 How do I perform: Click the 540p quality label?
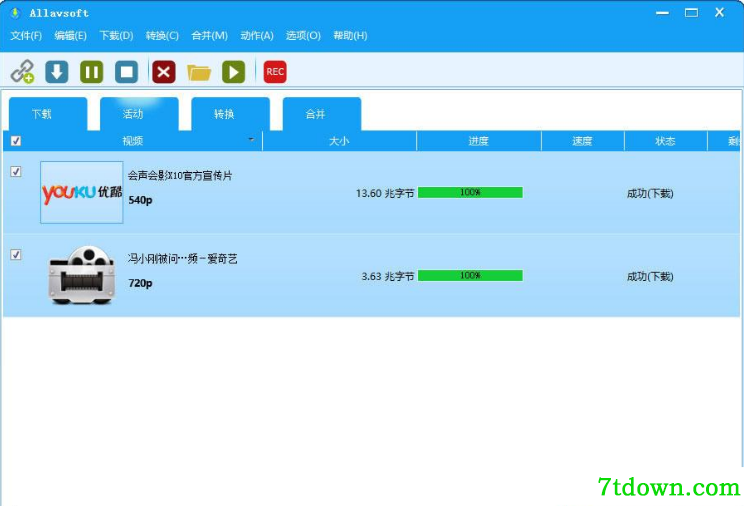(140, 200)
